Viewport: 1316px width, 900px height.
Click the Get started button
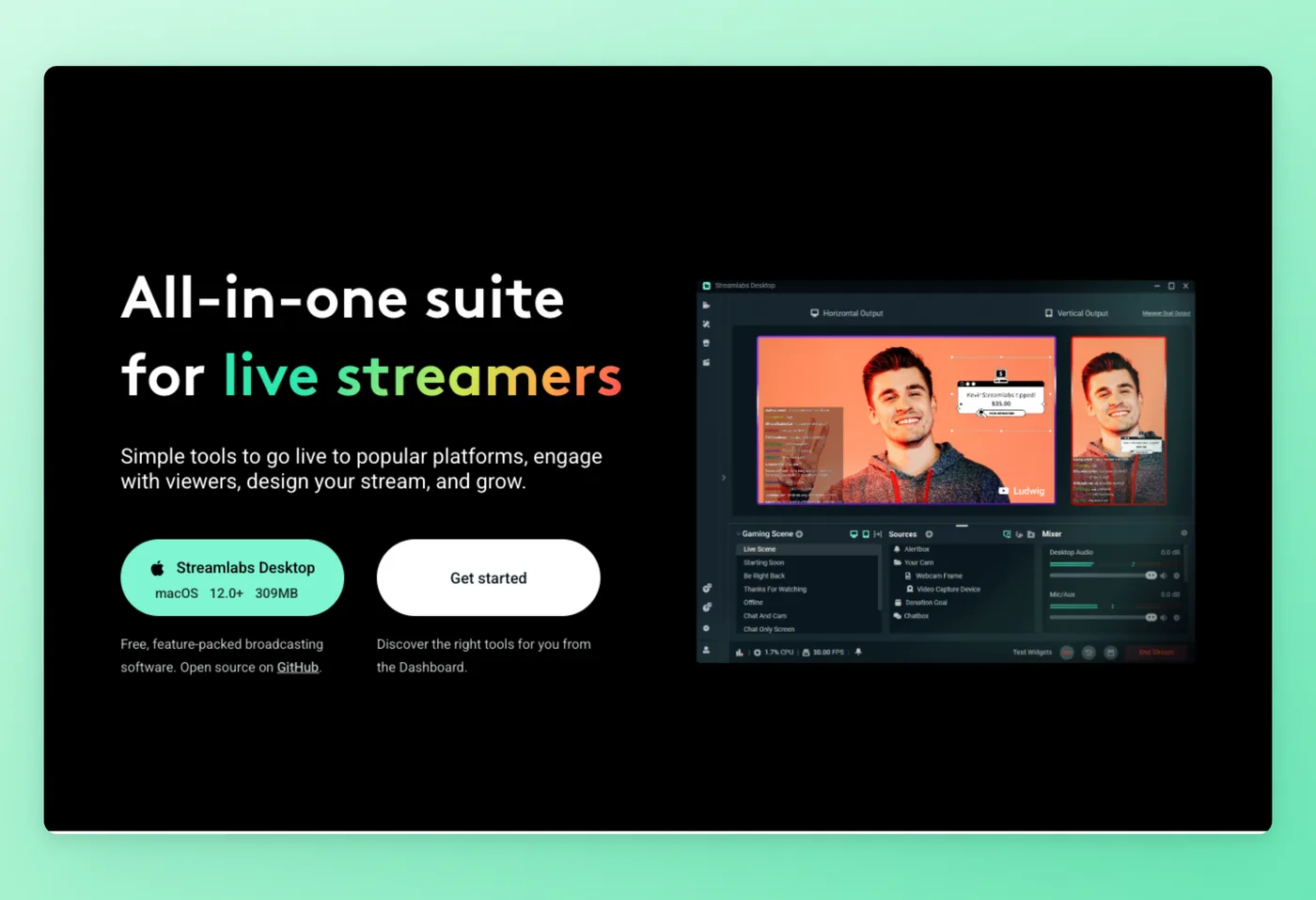[x=488, y=577]
